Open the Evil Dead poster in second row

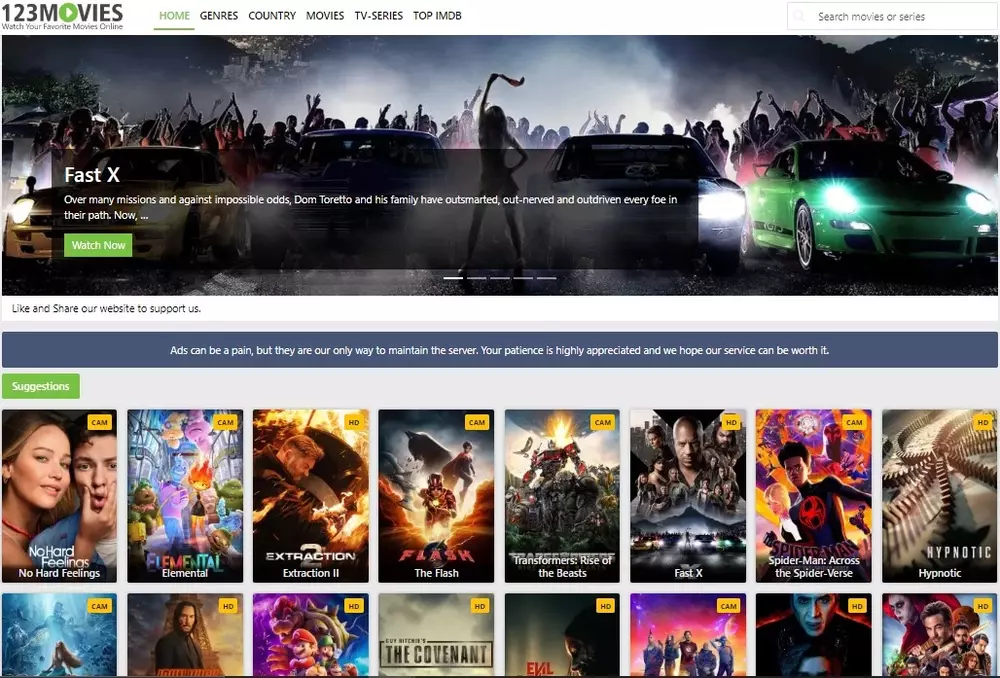[x=562, y=635]
